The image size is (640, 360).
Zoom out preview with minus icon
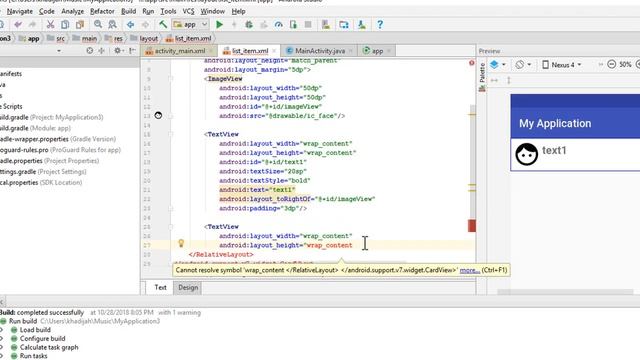(x=611, y=64)
